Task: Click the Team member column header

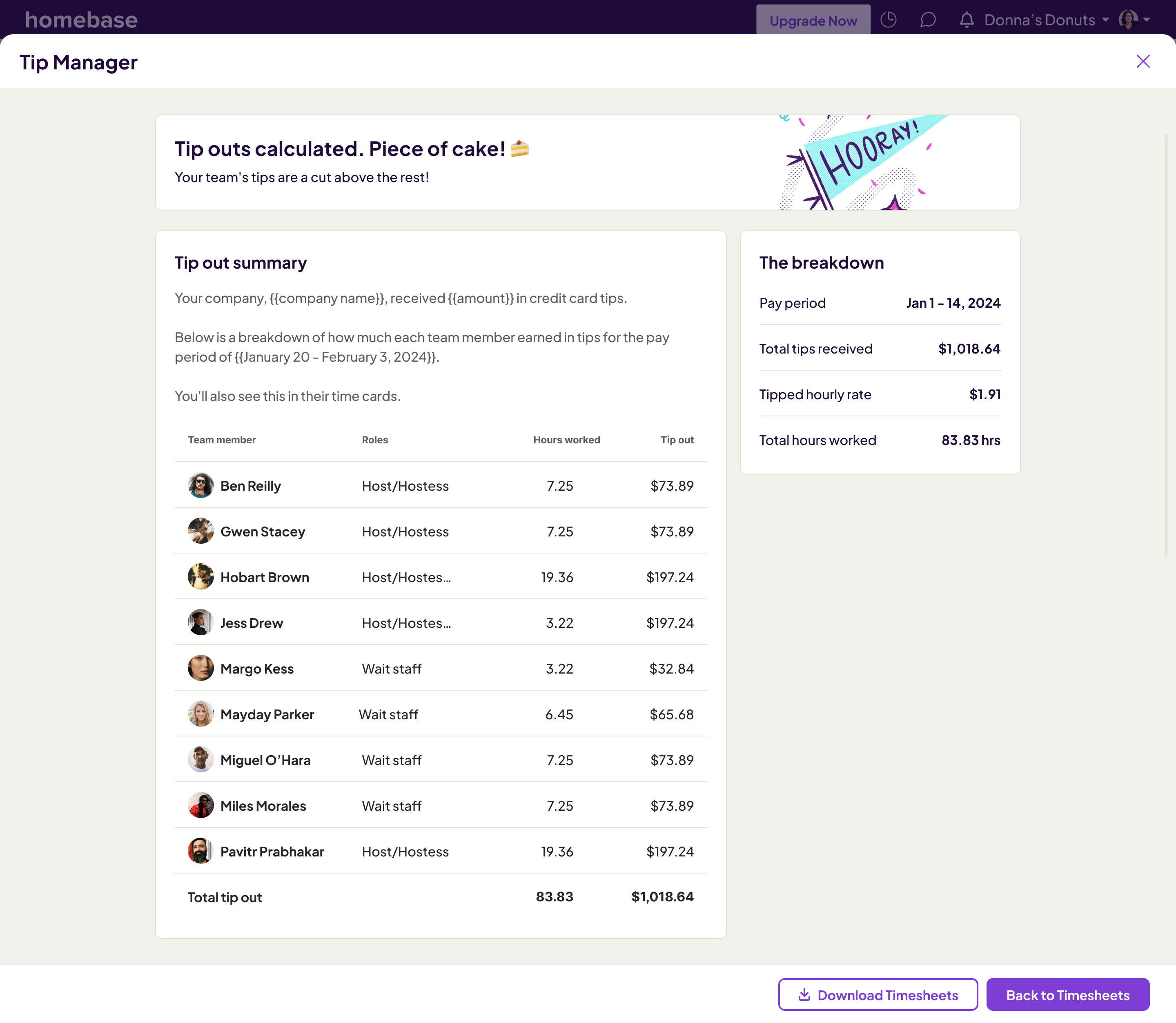Action: click(221, 440)
